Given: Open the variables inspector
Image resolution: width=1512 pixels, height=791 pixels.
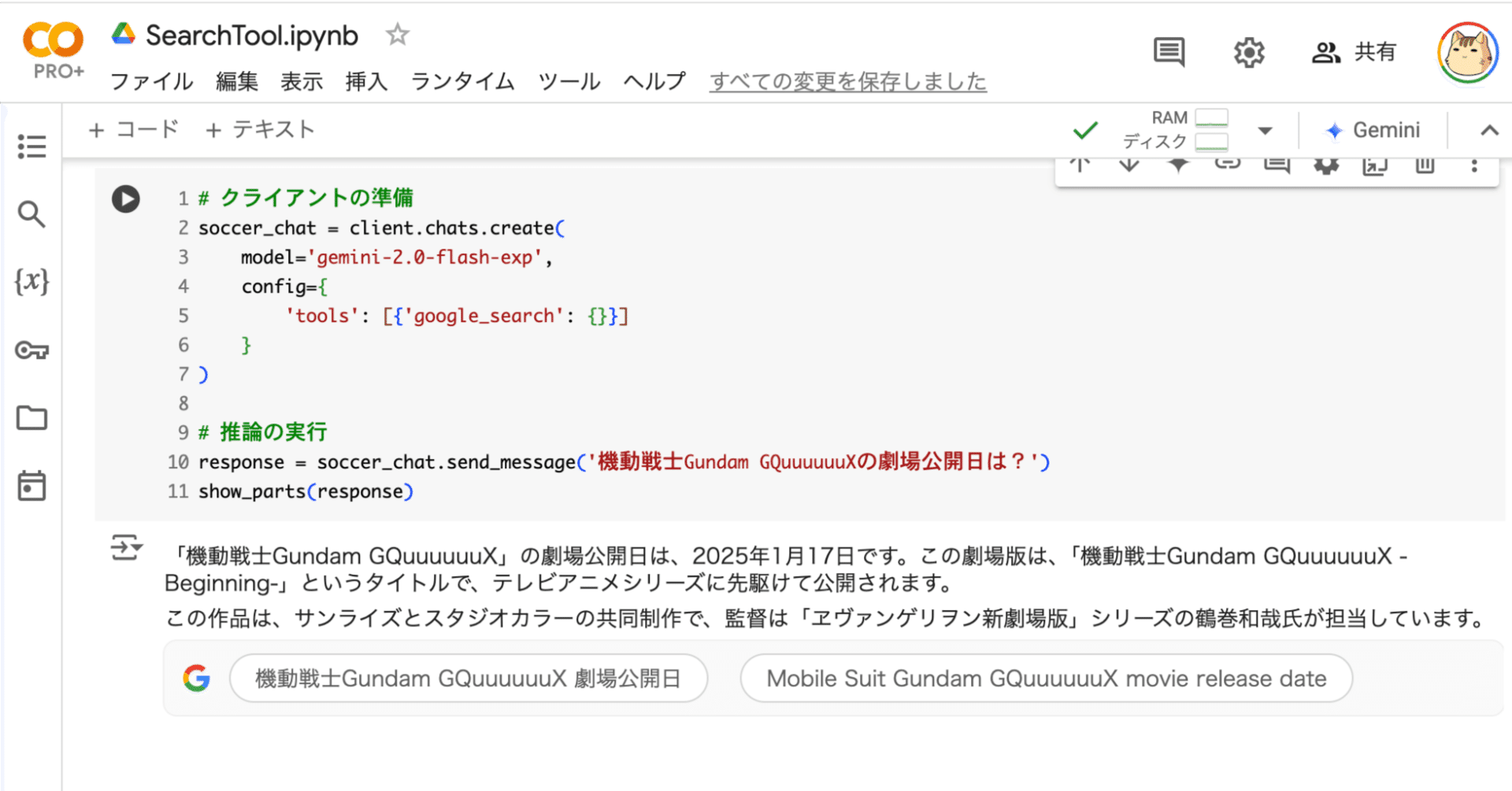Looking at the screenshot, I should point(31,283).
